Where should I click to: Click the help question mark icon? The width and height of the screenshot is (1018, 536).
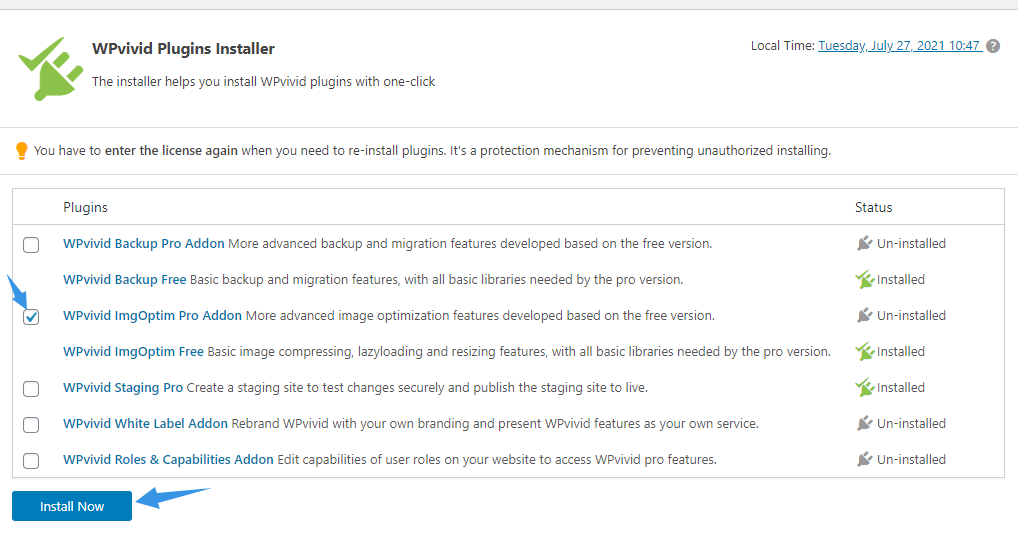pyautogui.click(x=993, y=46)
